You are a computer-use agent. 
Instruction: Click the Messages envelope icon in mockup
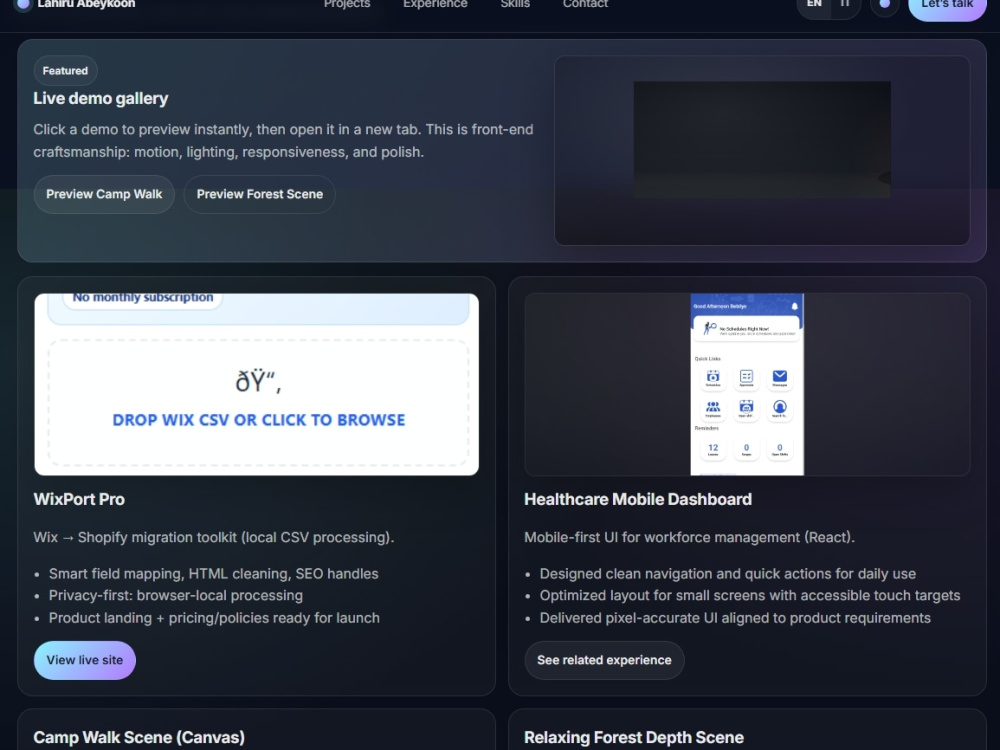[779, 377]
